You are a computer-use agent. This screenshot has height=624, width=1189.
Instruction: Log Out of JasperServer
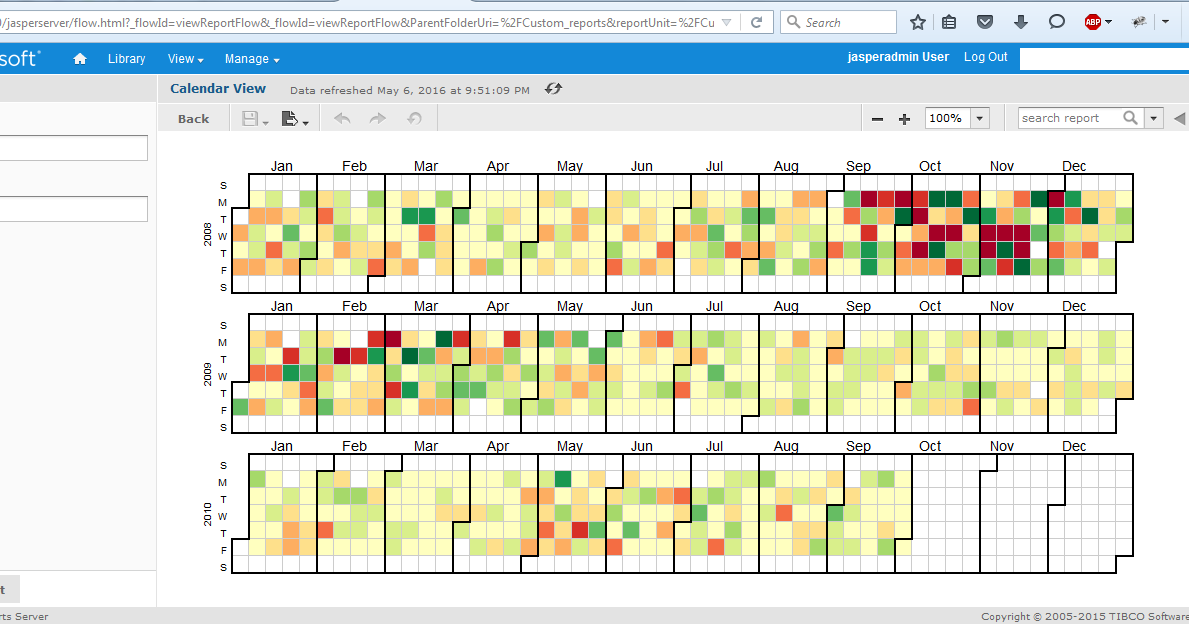pos(985,57)
